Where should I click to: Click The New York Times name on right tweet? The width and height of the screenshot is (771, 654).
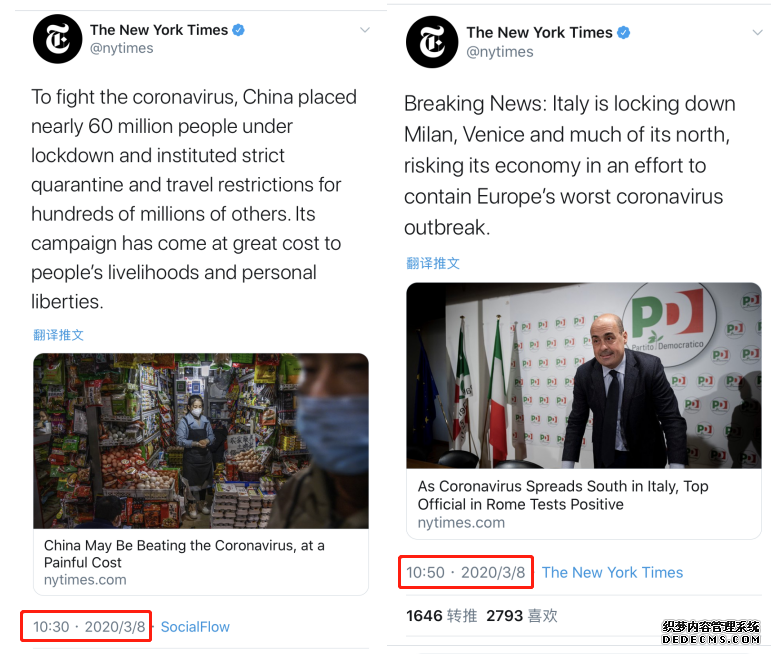click(539, 32)
